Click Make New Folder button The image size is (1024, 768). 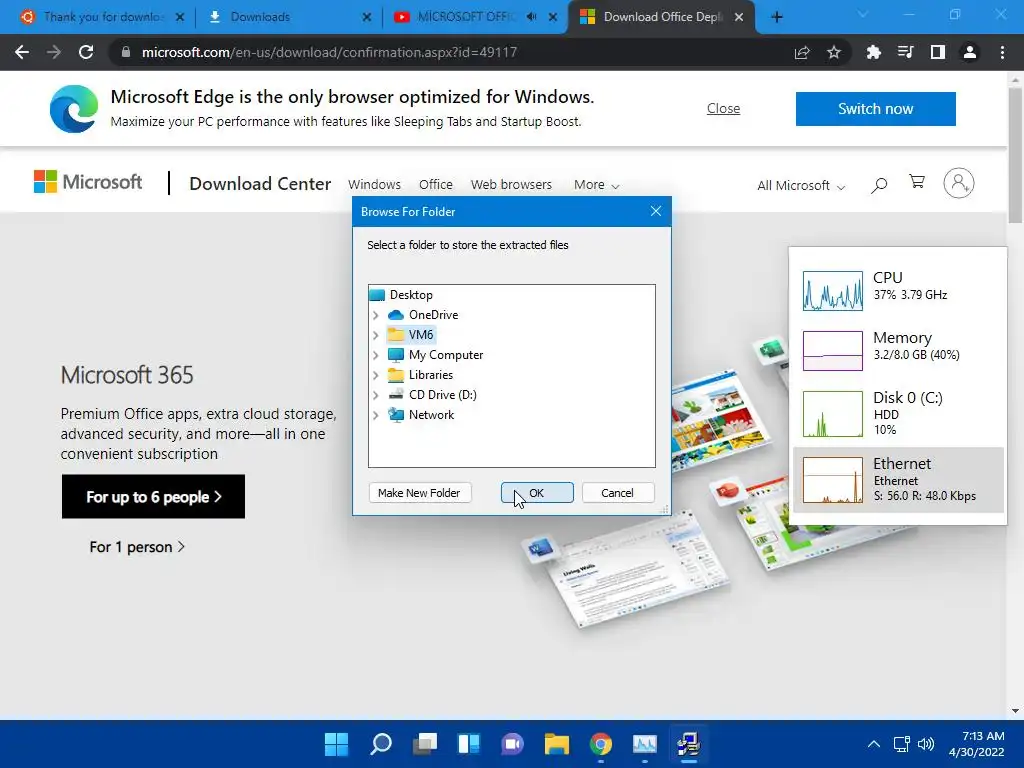tap(419, 493)
